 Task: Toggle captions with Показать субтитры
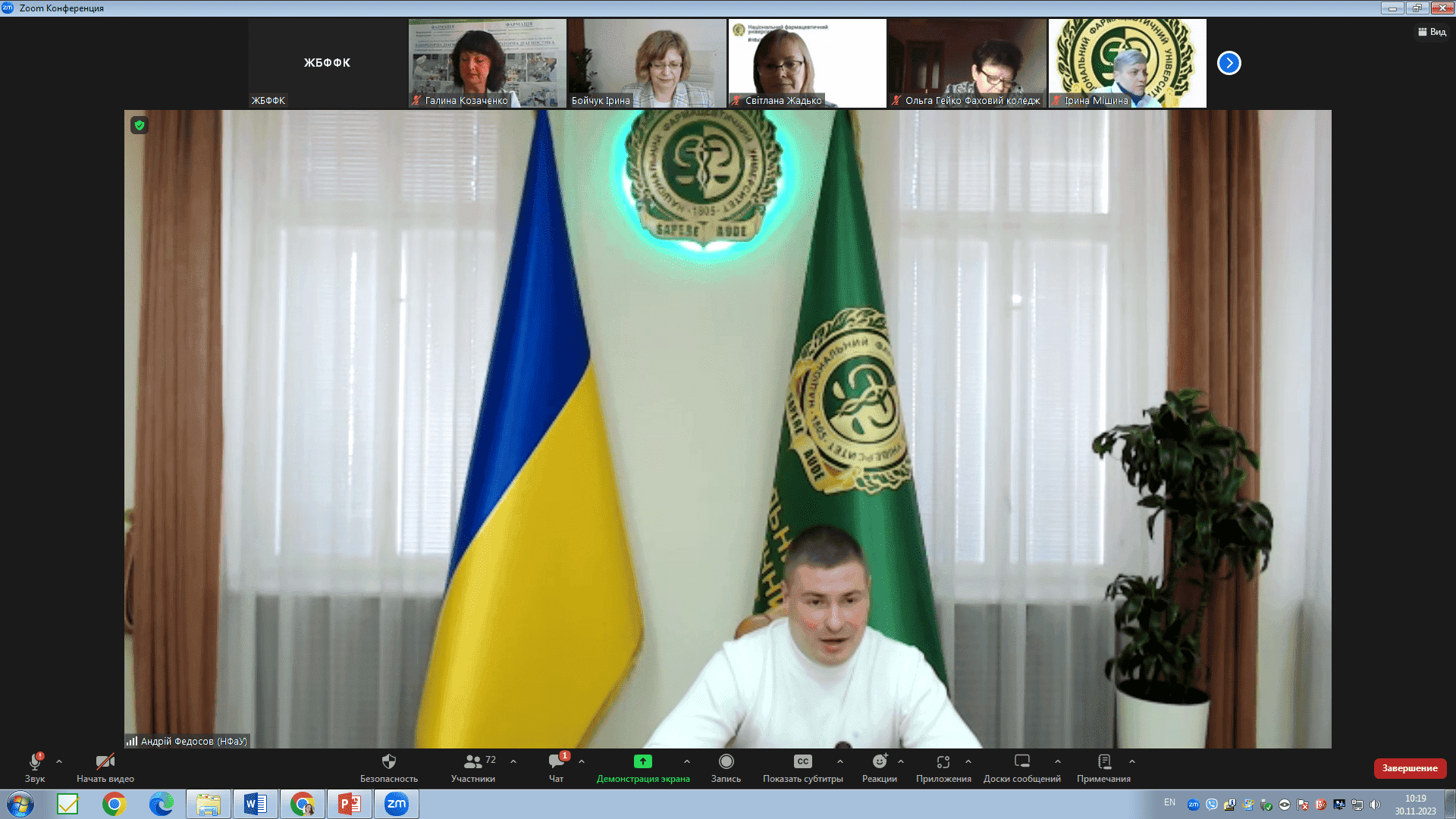point(803,767)
